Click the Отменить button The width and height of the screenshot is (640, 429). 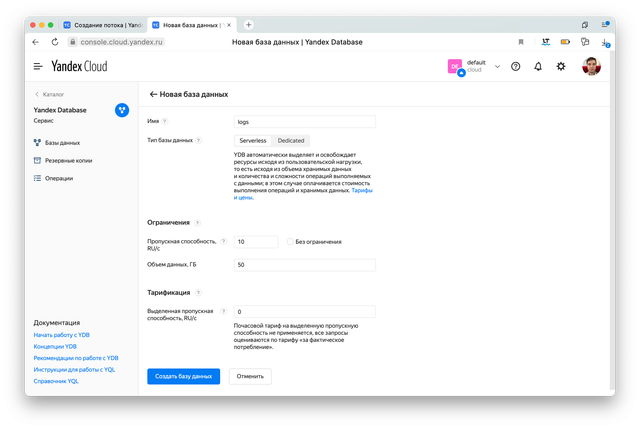tap(250, 376)
